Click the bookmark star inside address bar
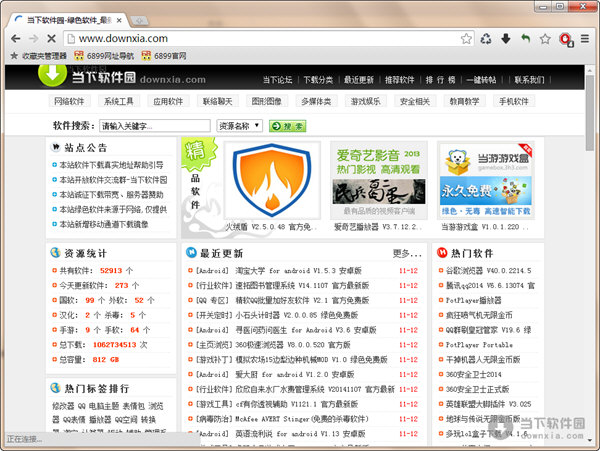 pyautogui.click(x=466, y=39)
